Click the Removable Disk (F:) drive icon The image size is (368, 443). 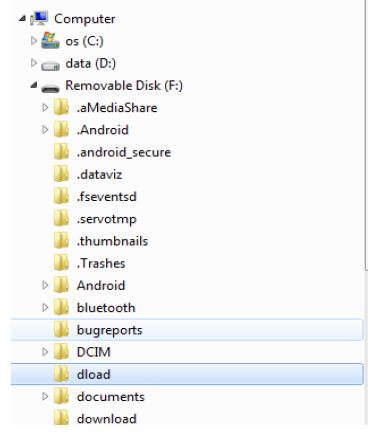[x=50, y=88]
